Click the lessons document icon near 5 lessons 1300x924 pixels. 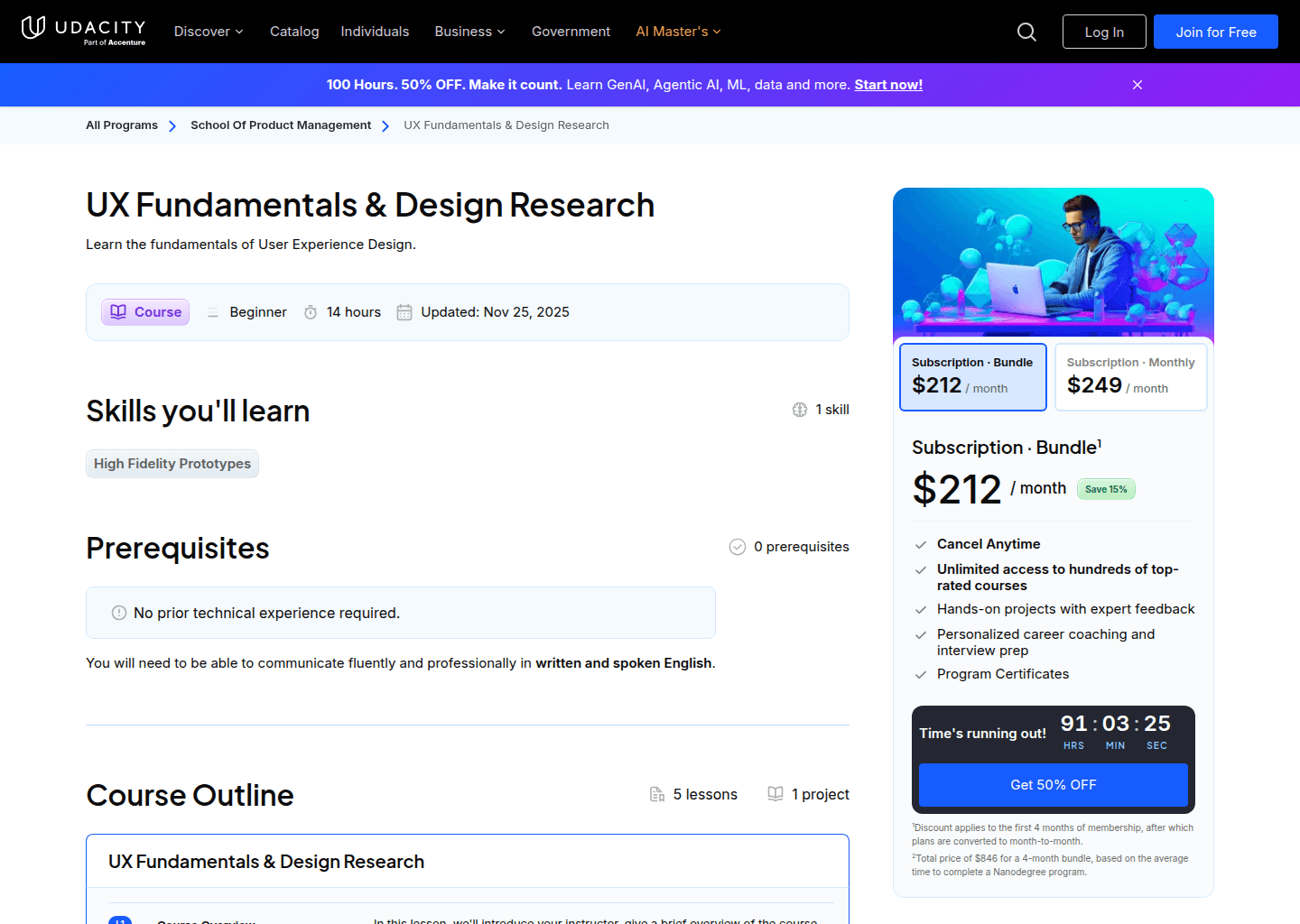[657, 794]
